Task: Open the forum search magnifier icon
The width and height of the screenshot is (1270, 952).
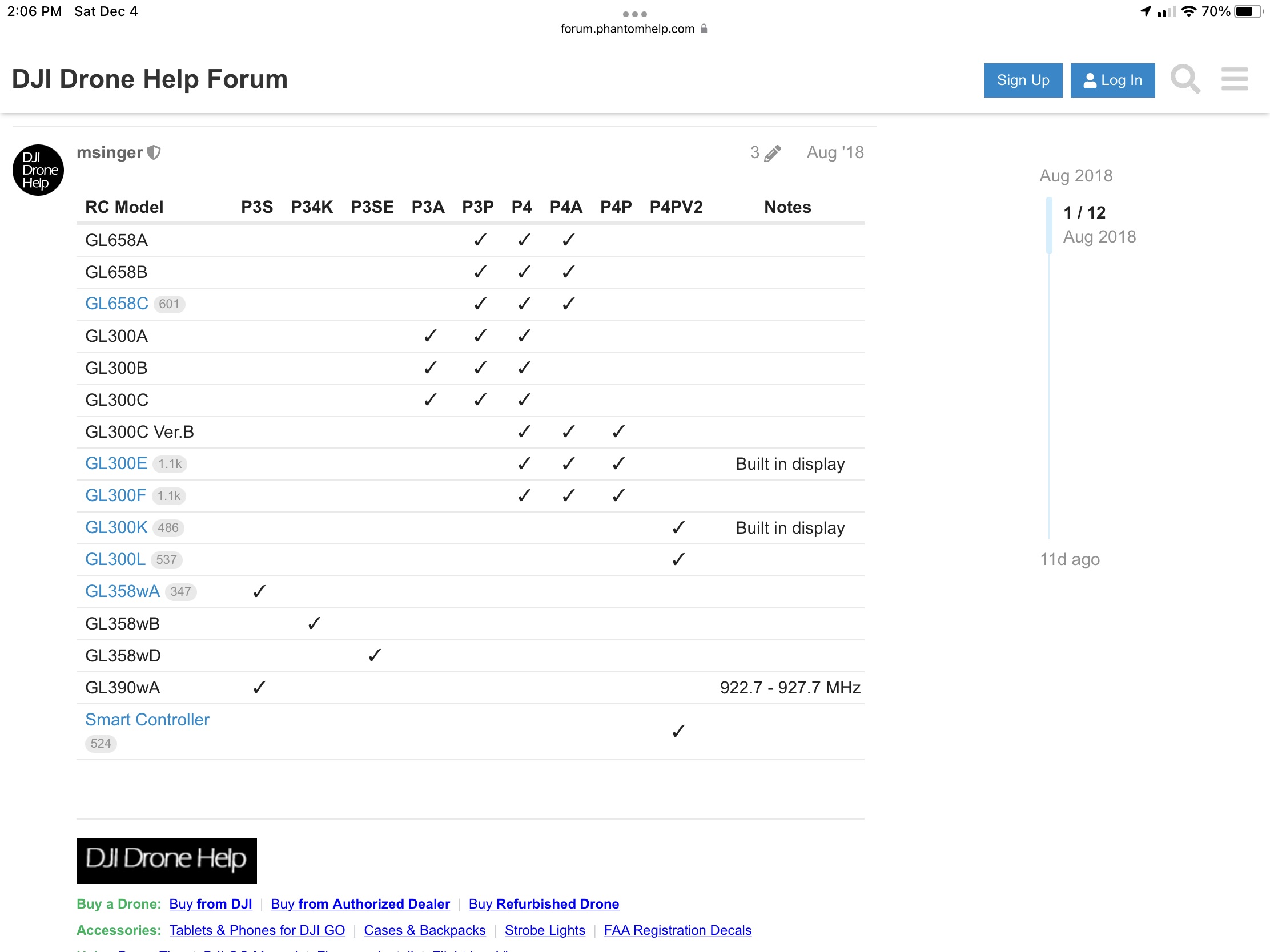Action: point(1185,79)
